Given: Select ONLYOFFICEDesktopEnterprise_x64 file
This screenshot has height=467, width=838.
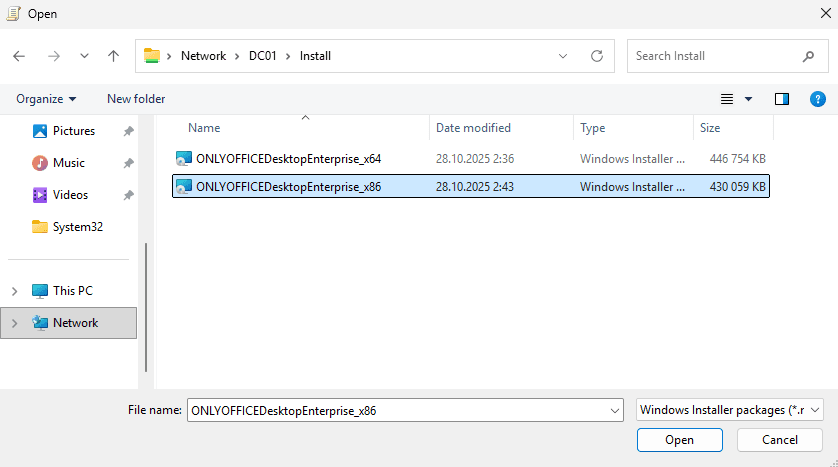Looking at the screenshot, I should (x=471, y=159).
